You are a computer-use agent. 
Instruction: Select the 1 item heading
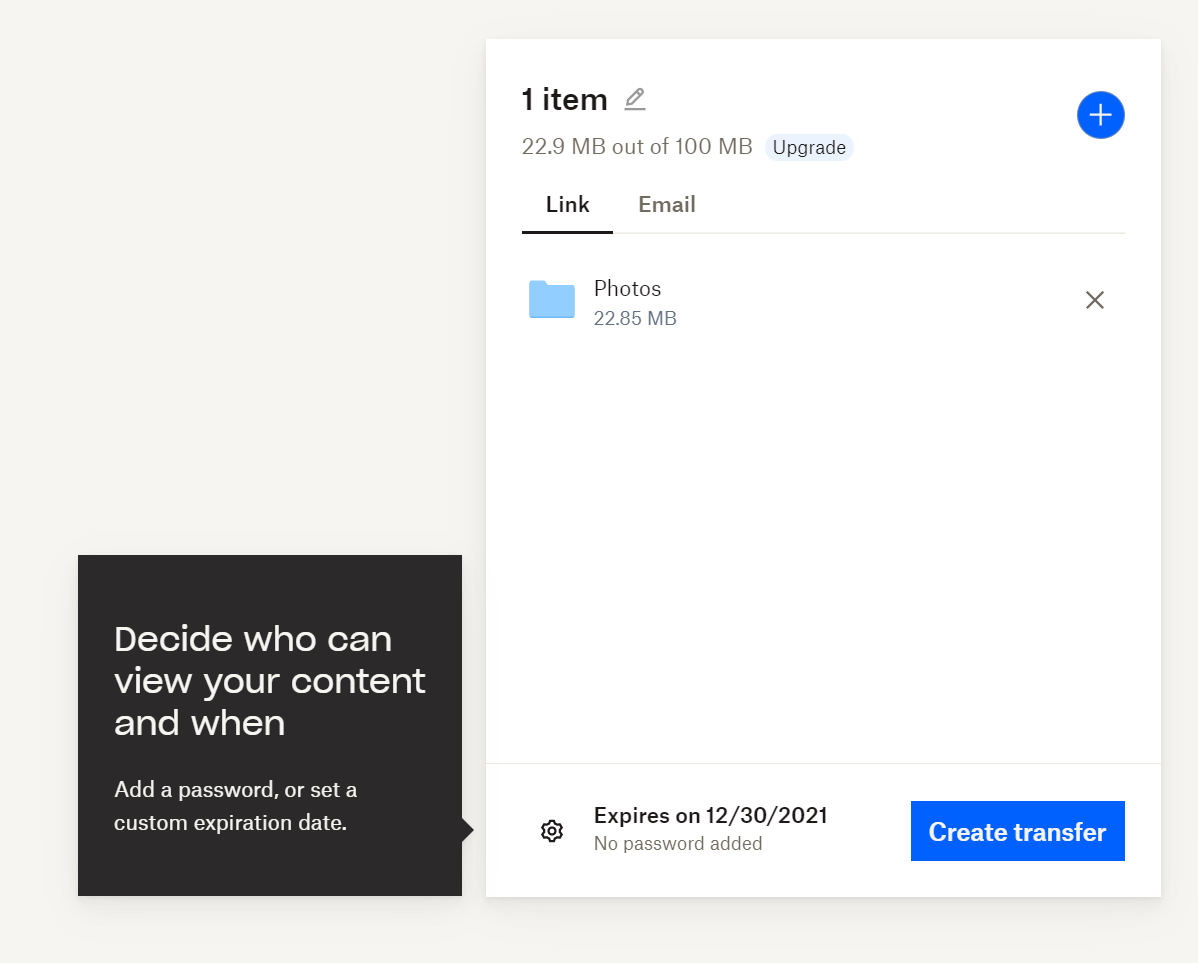point(564,99)
